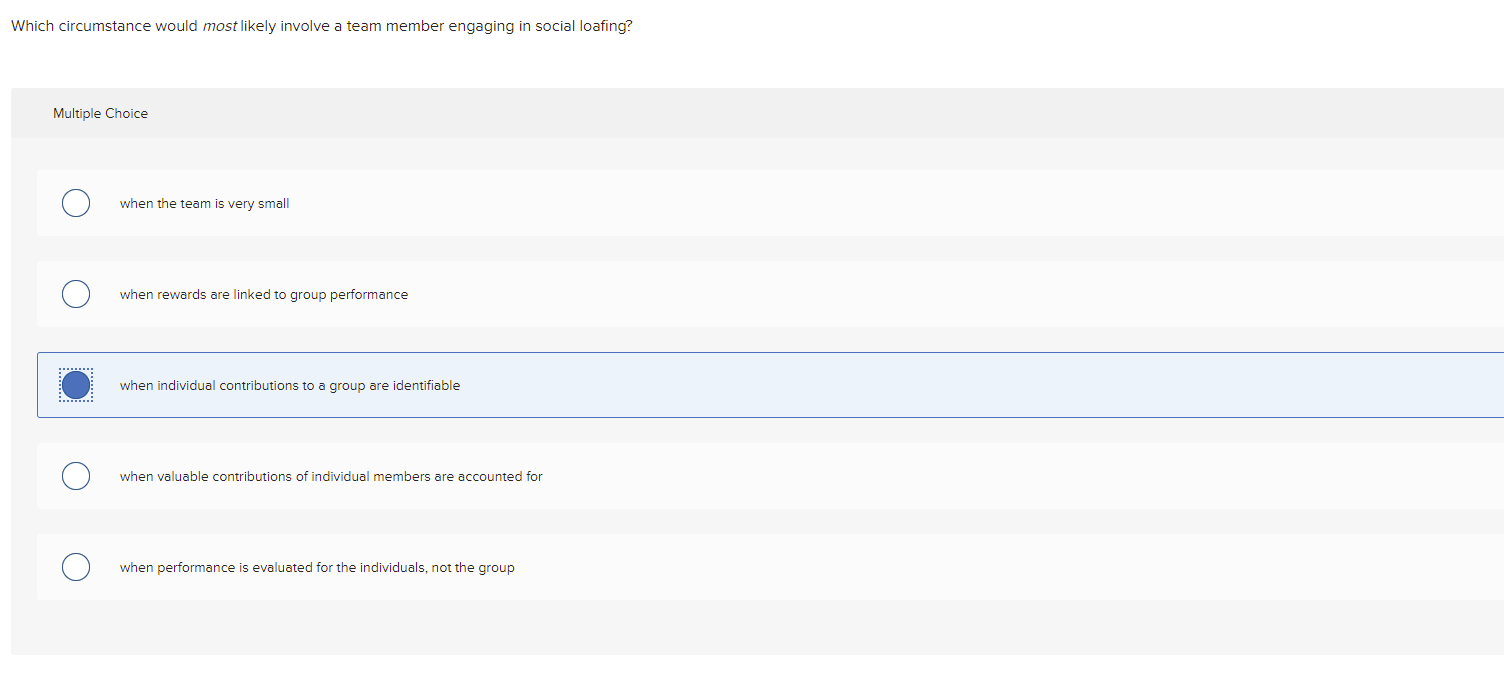Click blank right side of the highlighted answer row
The height and width of the screenshot is (681, 1504).
pos(1000,385)
